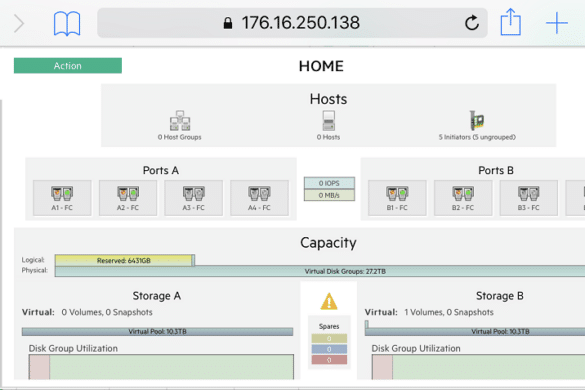The image size is (585, 390).
Task: Select the Hosts server icon
Action: (329, 121)
